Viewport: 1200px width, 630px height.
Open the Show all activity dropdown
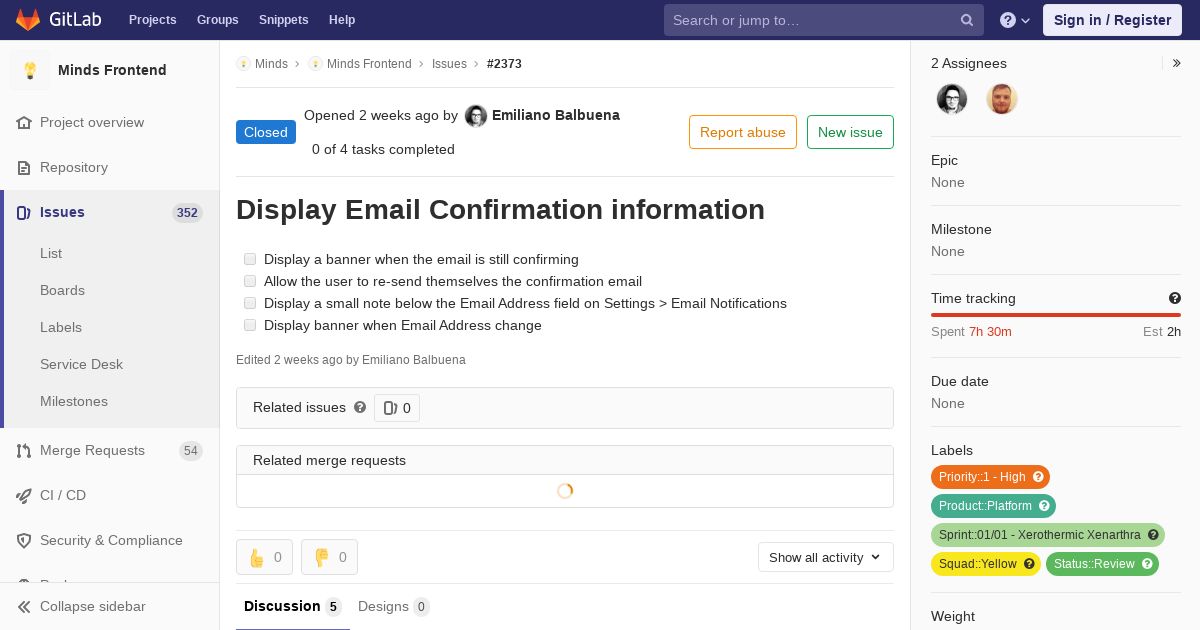click(x=825, y=557)
